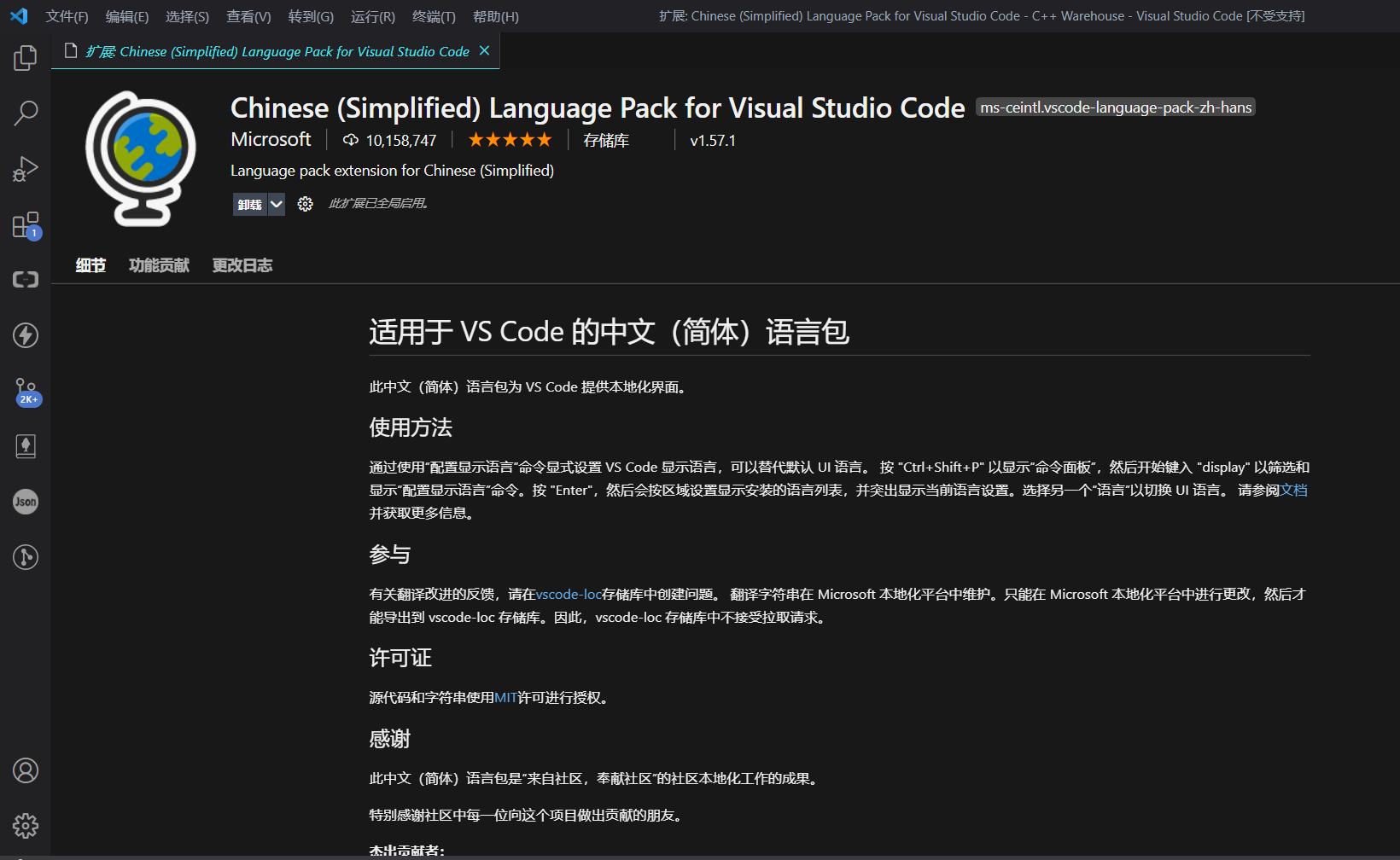
Task: Open the 选择(S) menu
Action: tap(187, 16)
